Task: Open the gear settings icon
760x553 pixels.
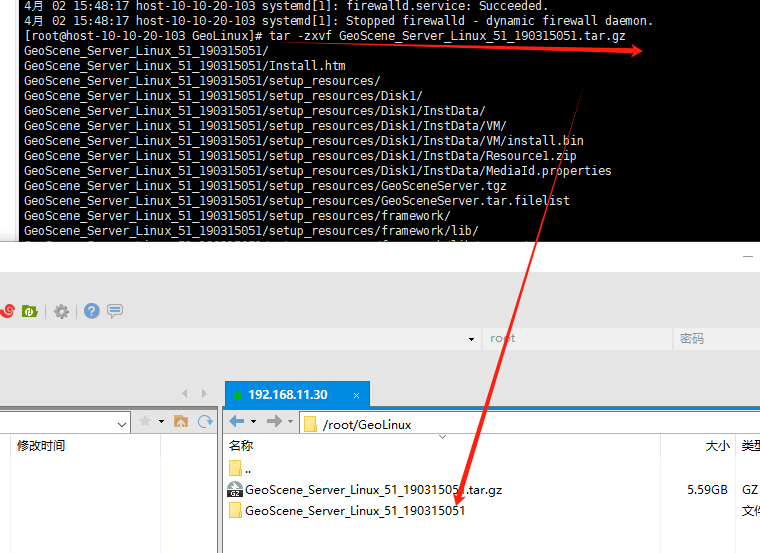Action: pyautogui.click(x=61, y=311)
